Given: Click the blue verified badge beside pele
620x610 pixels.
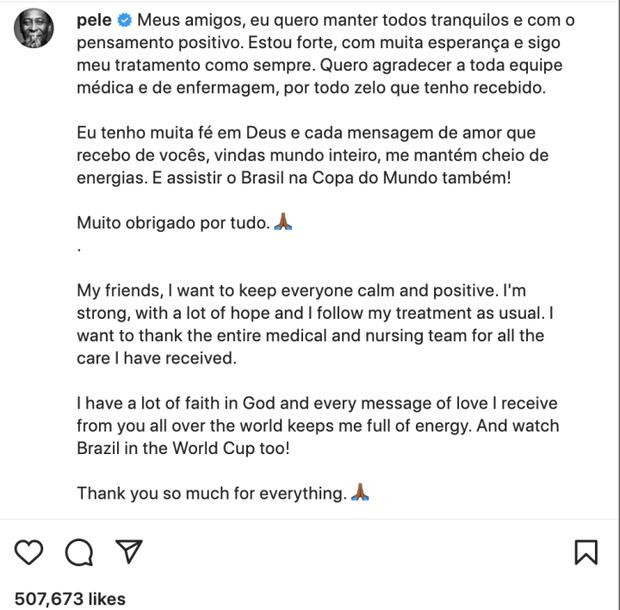Looking at the screenshot, I should 125,20.
